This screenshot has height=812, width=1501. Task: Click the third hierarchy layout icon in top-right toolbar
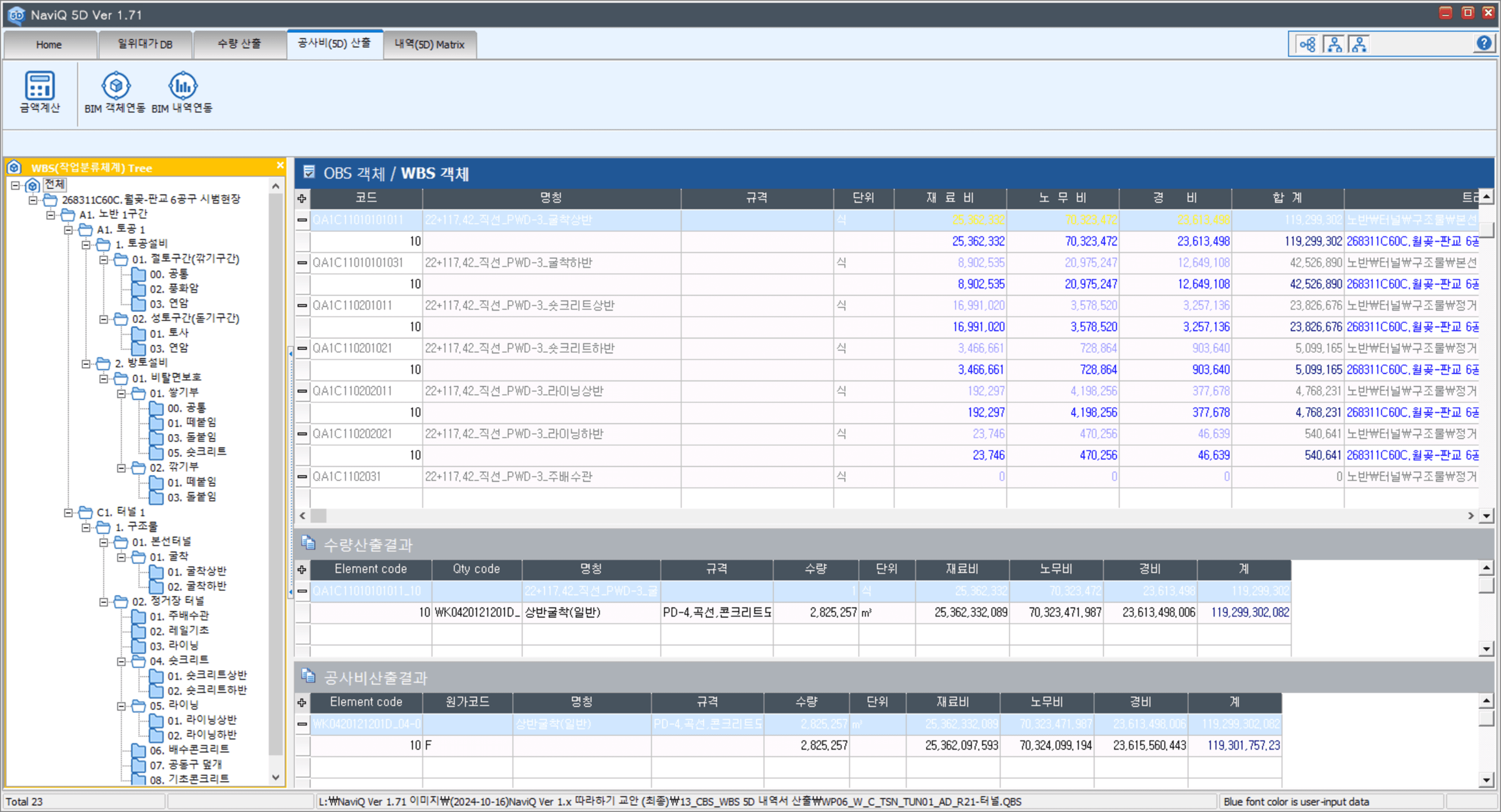[x=1359, y=44]
